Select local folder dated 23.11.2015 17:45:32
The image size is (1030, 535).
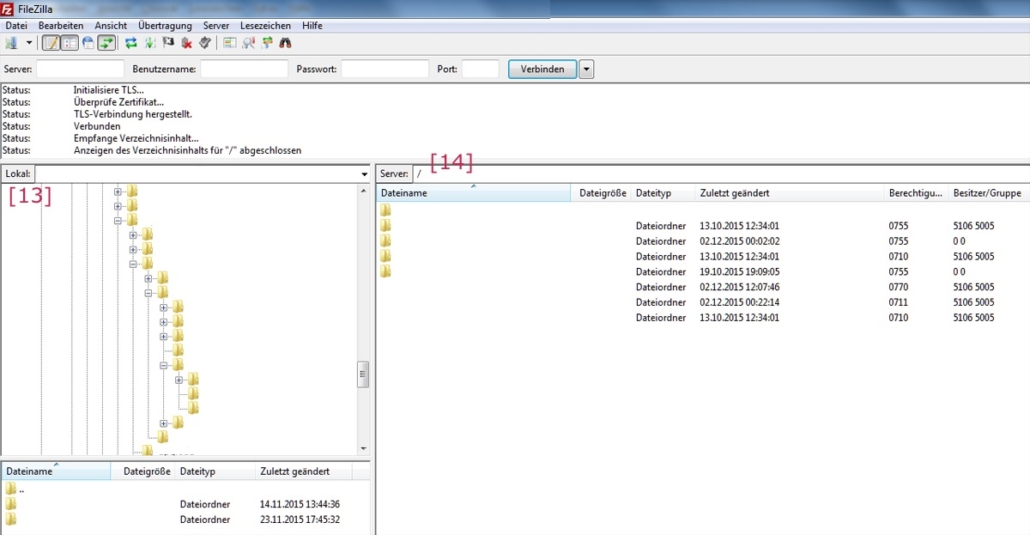186,519
